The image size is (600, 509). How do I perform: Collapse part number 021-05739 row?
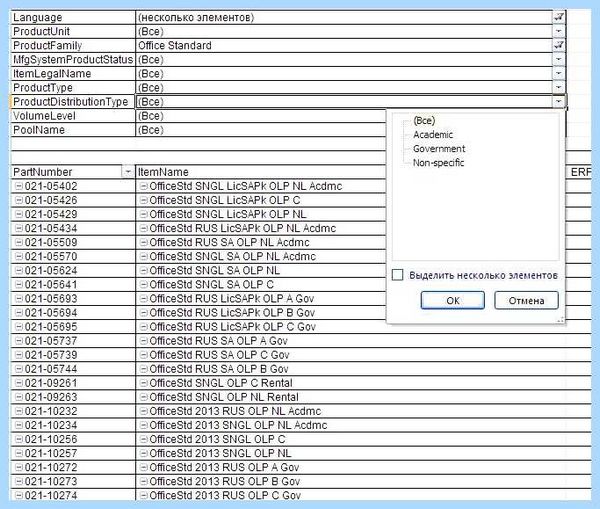[x=19, y=355]
